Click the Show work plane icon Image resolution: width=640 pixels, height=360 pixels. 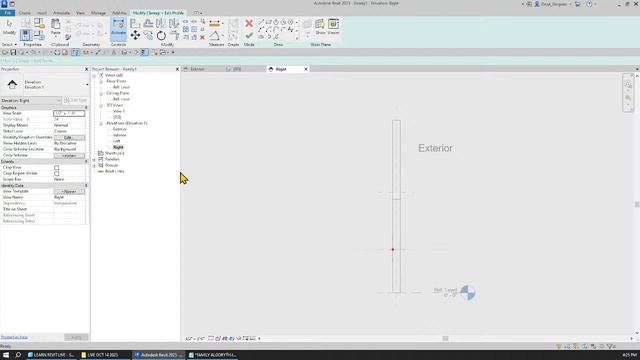point(320,26)
